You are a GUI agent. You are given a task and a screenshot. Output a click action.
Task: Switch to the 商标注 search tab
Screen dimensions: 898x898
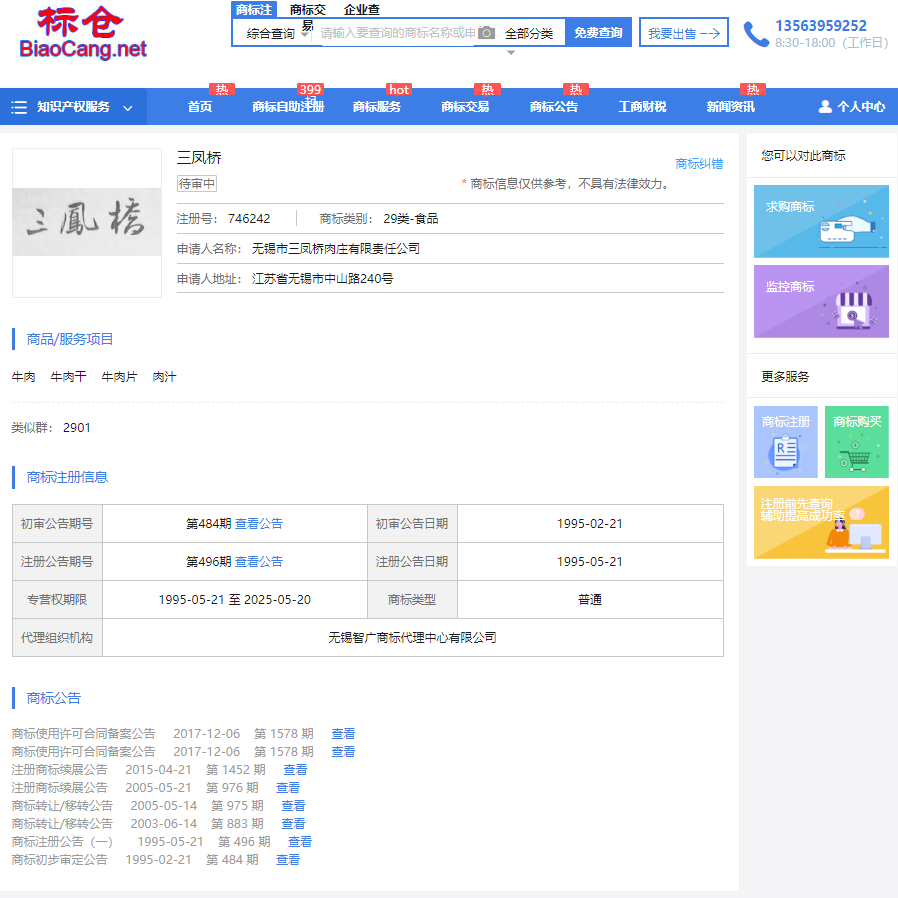pos(254,9)
